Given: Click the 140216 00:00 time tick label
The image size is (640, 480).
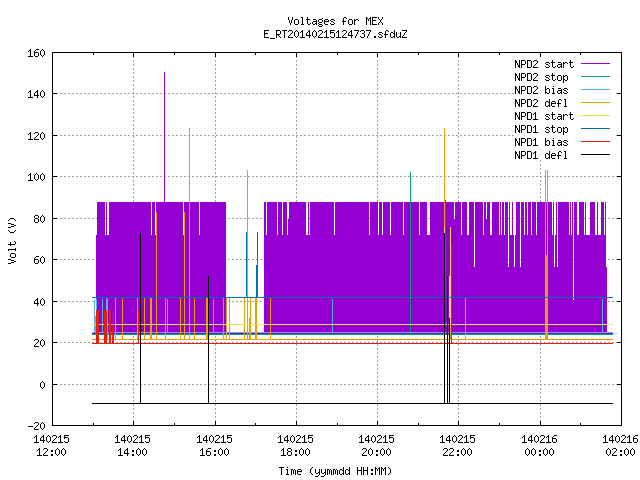Looking at the screenshot, I should tap(539, 446).
